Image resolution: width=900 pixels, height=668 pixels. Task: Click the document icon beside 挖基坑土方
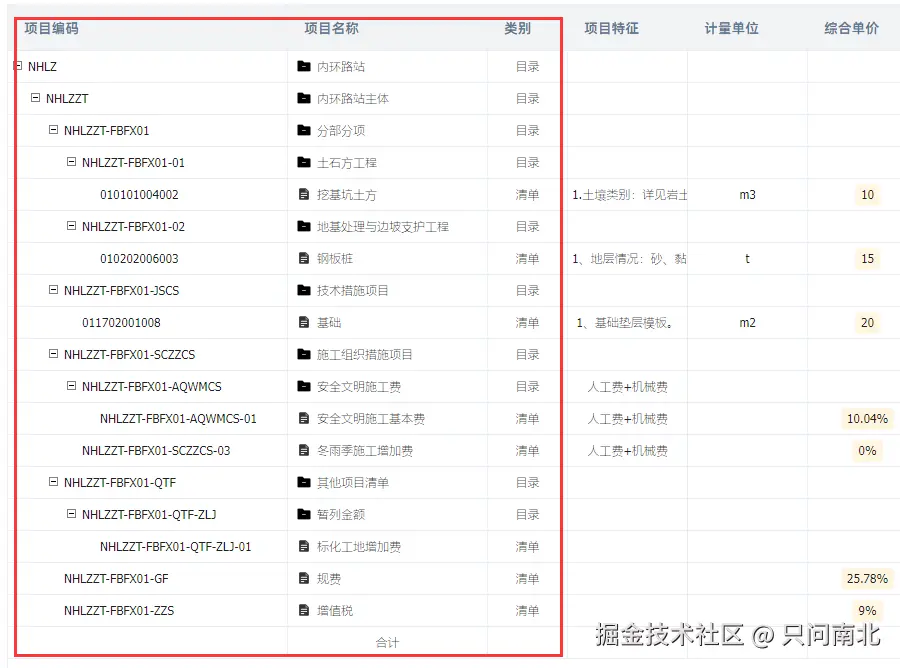305,194
